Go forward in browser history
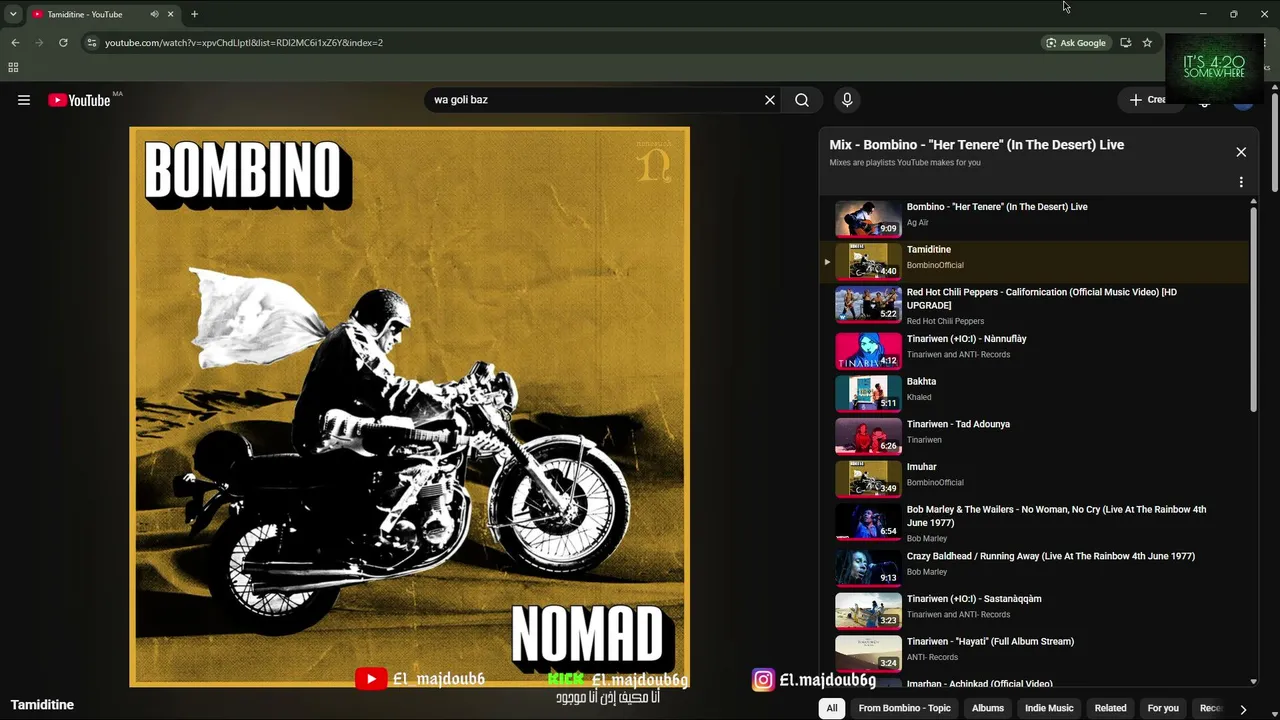 (x=39, y=43)
